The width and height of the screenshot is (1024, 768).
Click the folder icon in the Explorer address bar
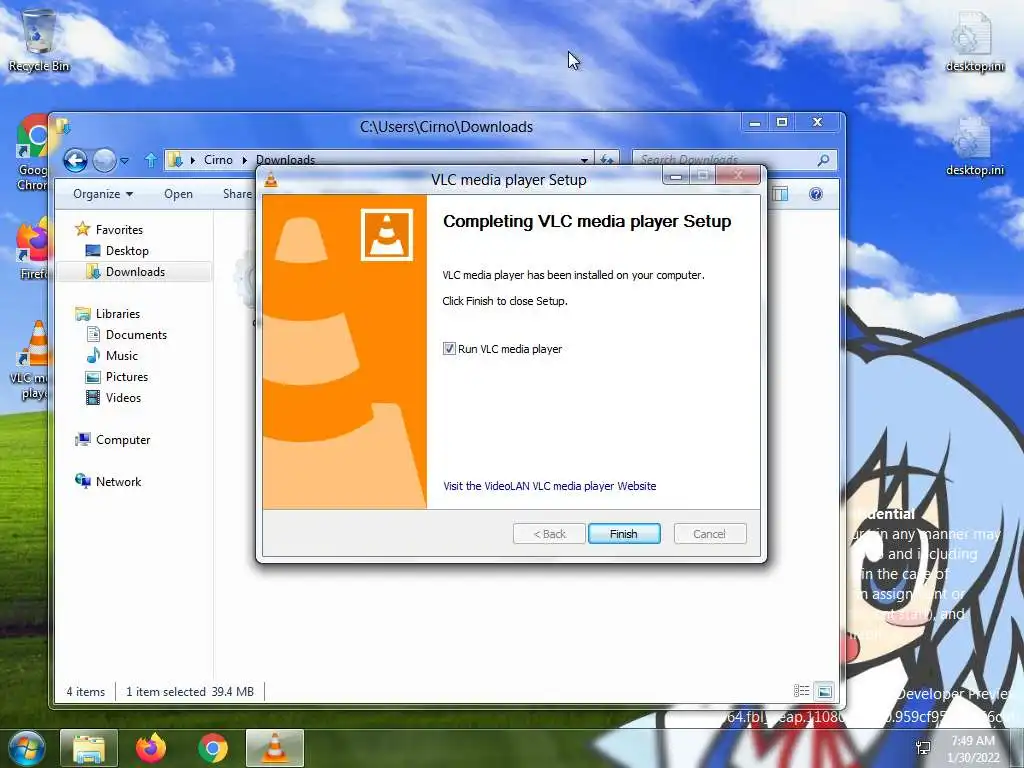click(175, 159)
